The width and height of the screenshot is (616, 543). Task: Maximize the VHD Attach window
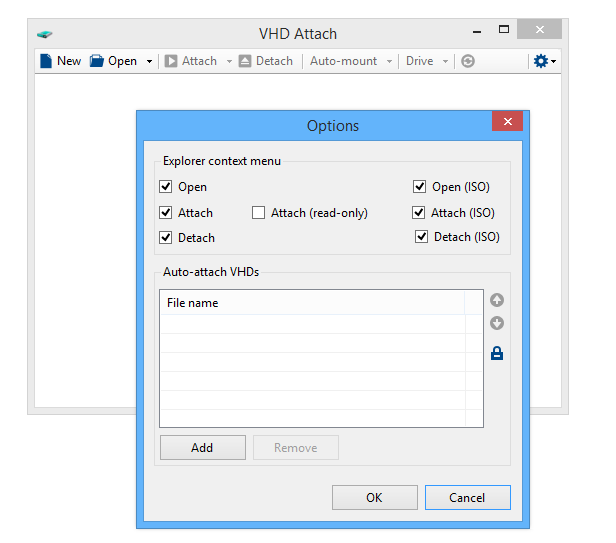504,29
